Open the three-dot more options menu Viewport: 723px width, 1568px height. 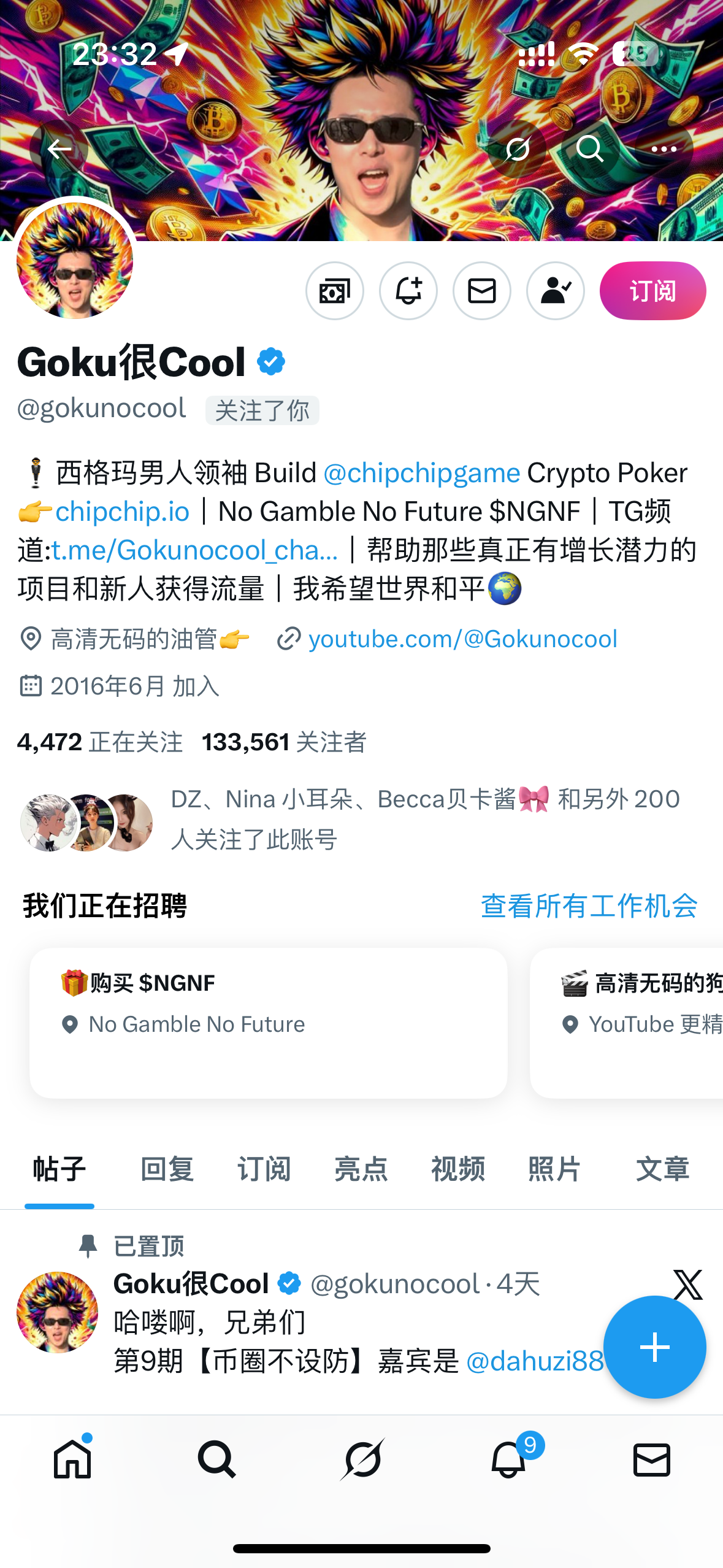[x=664, y=149]
